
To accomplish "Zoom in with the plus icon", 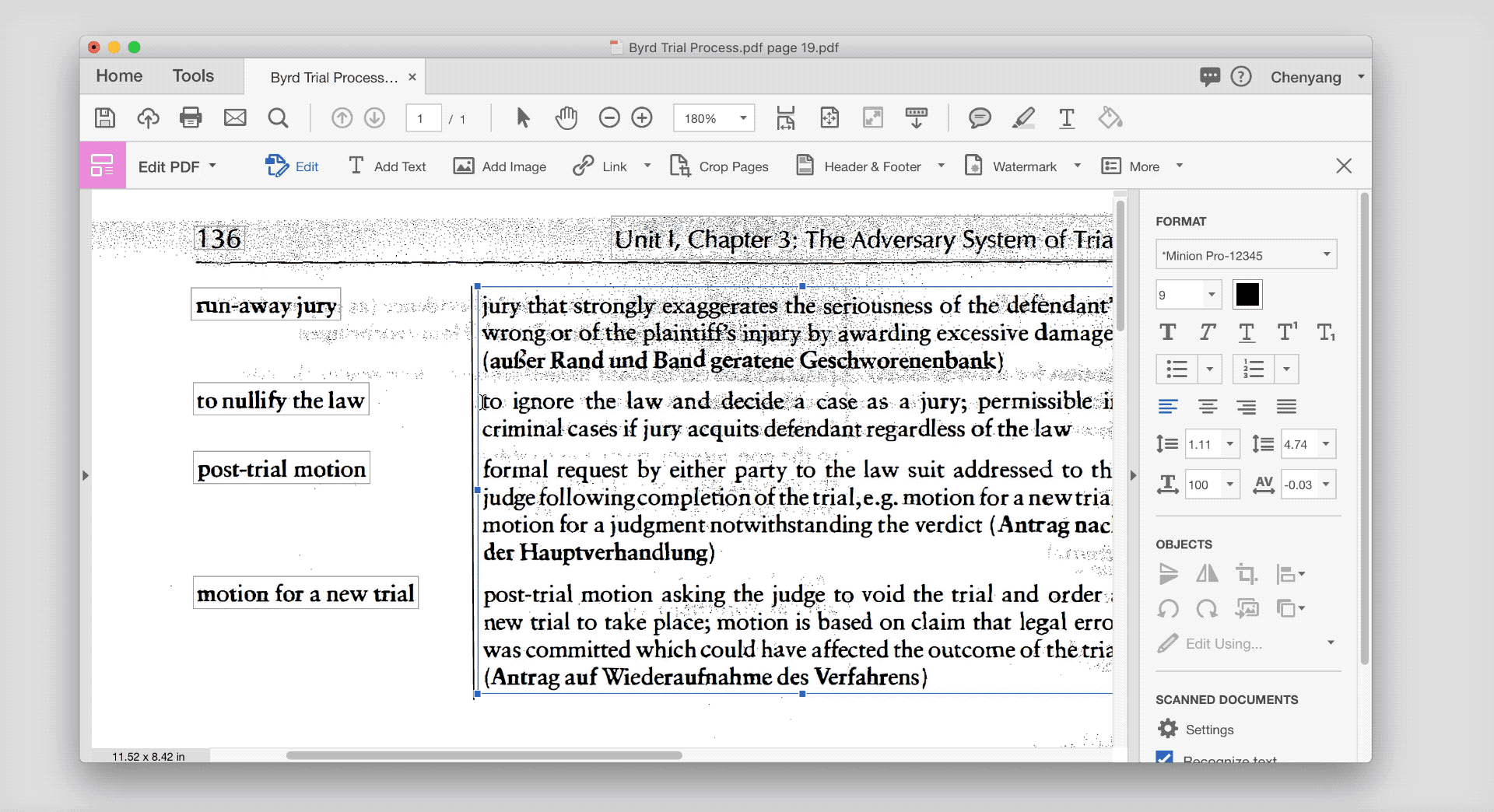I will pyautogui.click(x=642, y=118).
